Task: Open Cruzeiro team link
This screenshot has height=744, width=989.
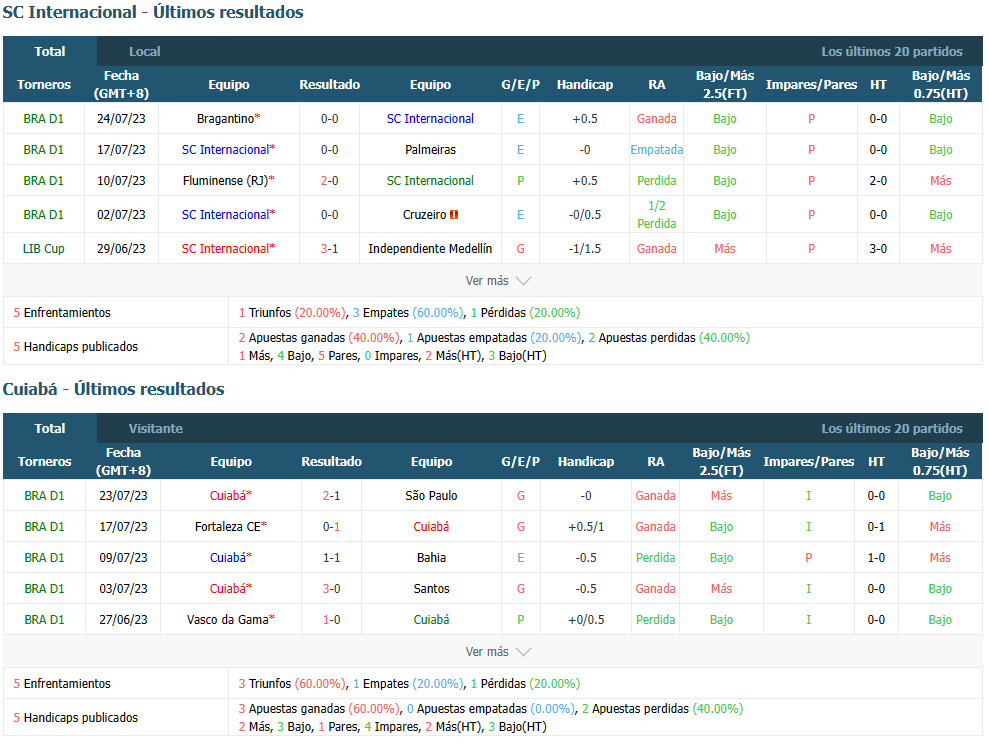Action: tap(424, 215)
